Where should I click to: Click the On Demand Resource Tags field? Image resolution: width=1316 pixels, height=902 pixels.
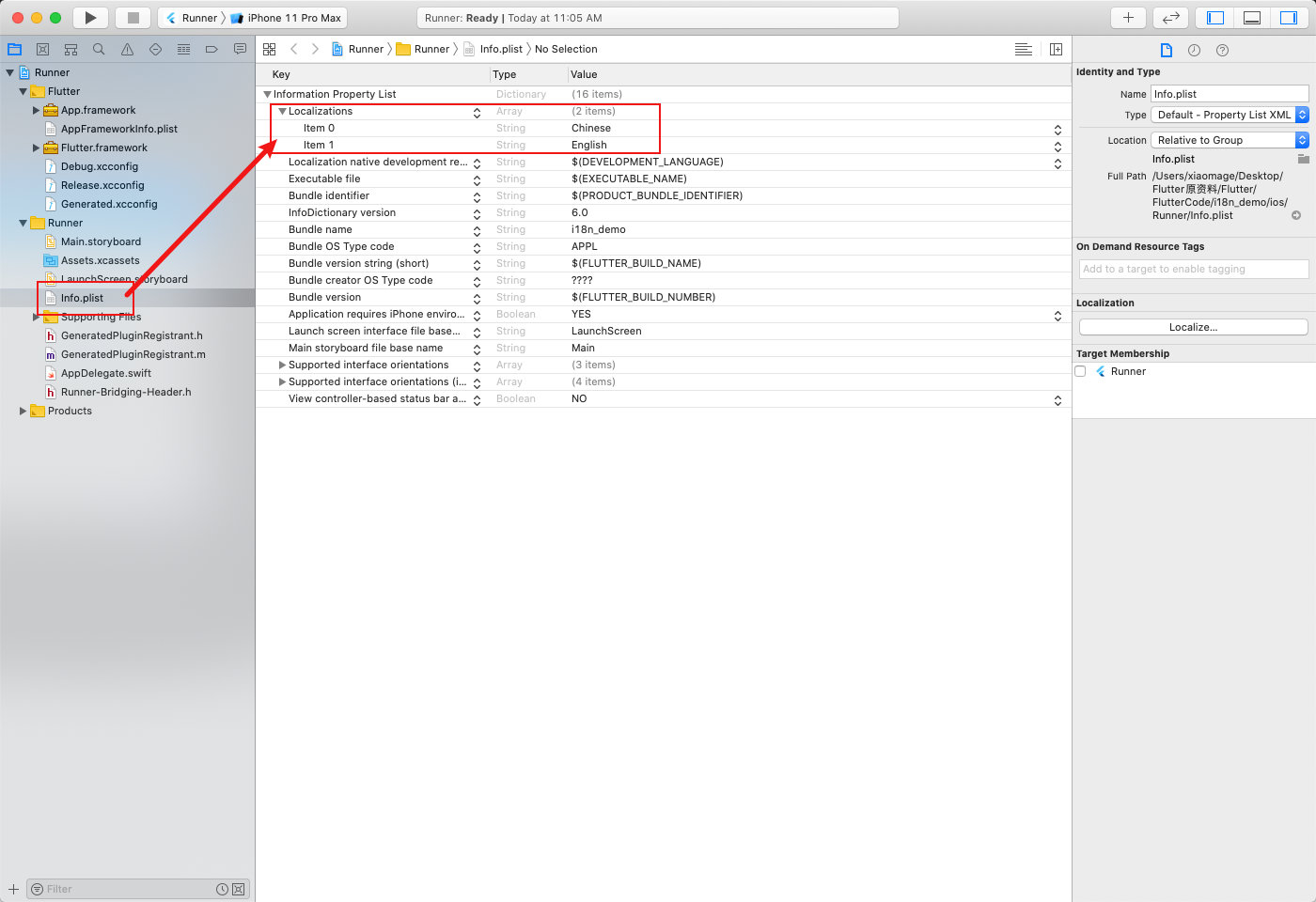point(1194,269)
